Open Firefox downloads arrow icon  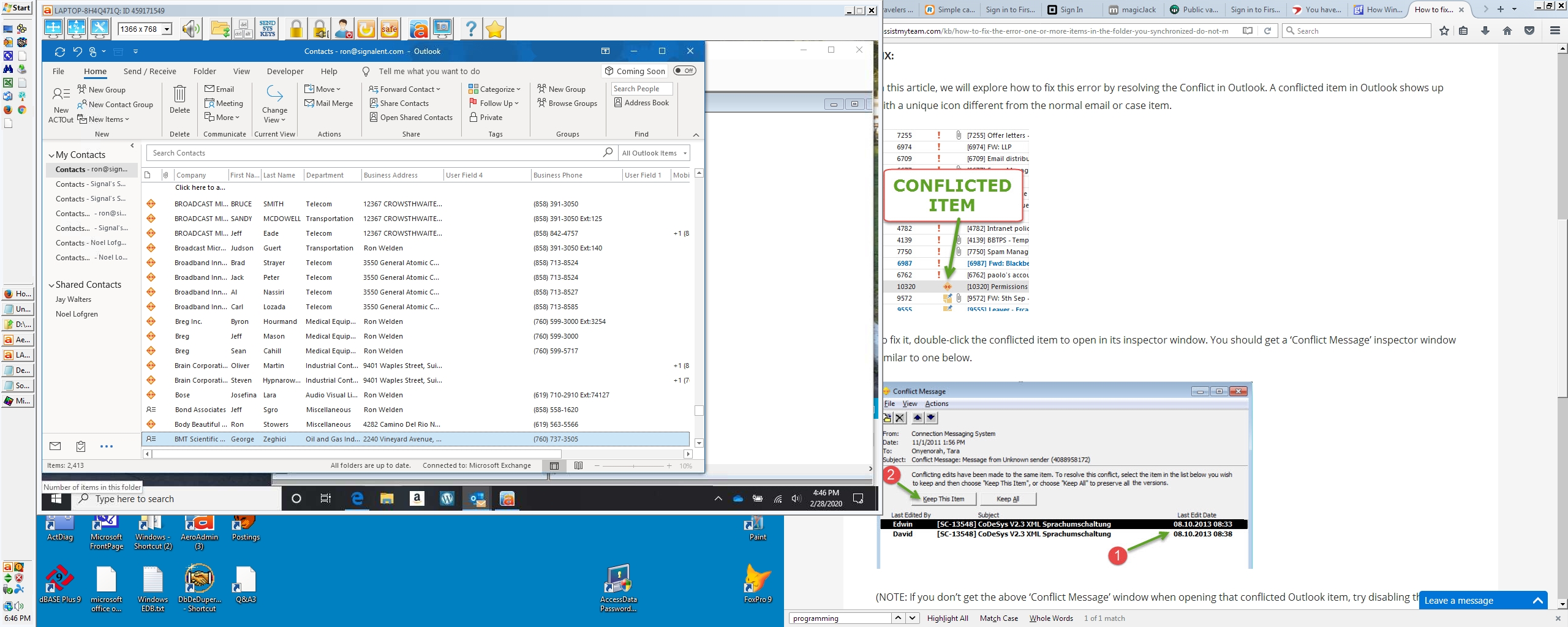(x=1485, y=31)
